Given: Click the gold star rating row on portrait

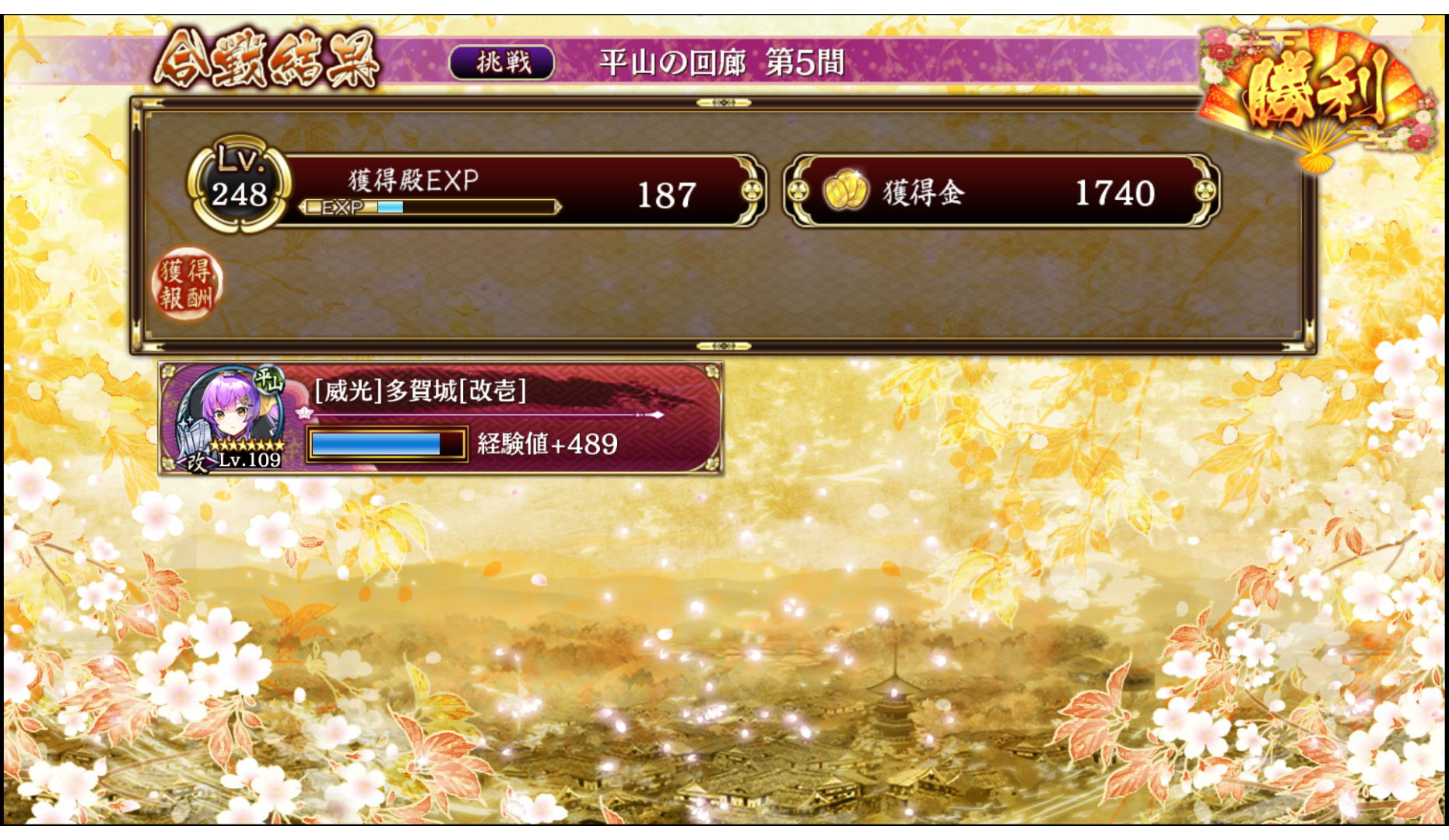Looking at the screenshot, I should tap(247, 445).
